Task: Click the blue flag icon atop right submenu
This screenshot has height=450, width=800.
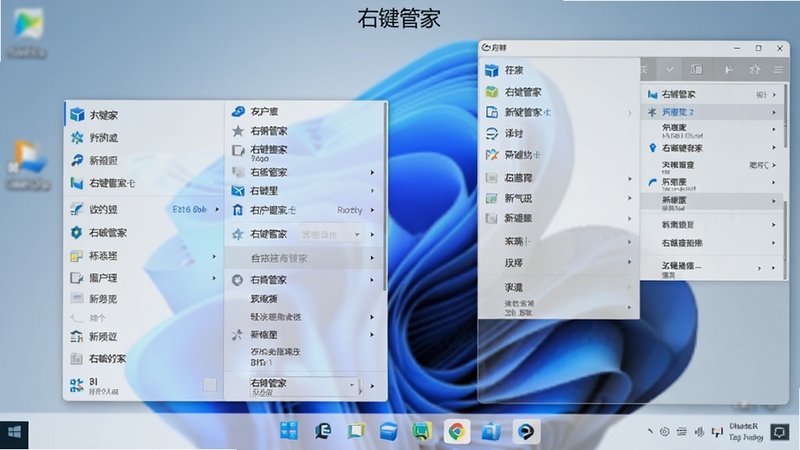Action: pyautogui.click(x=652, y=94)
